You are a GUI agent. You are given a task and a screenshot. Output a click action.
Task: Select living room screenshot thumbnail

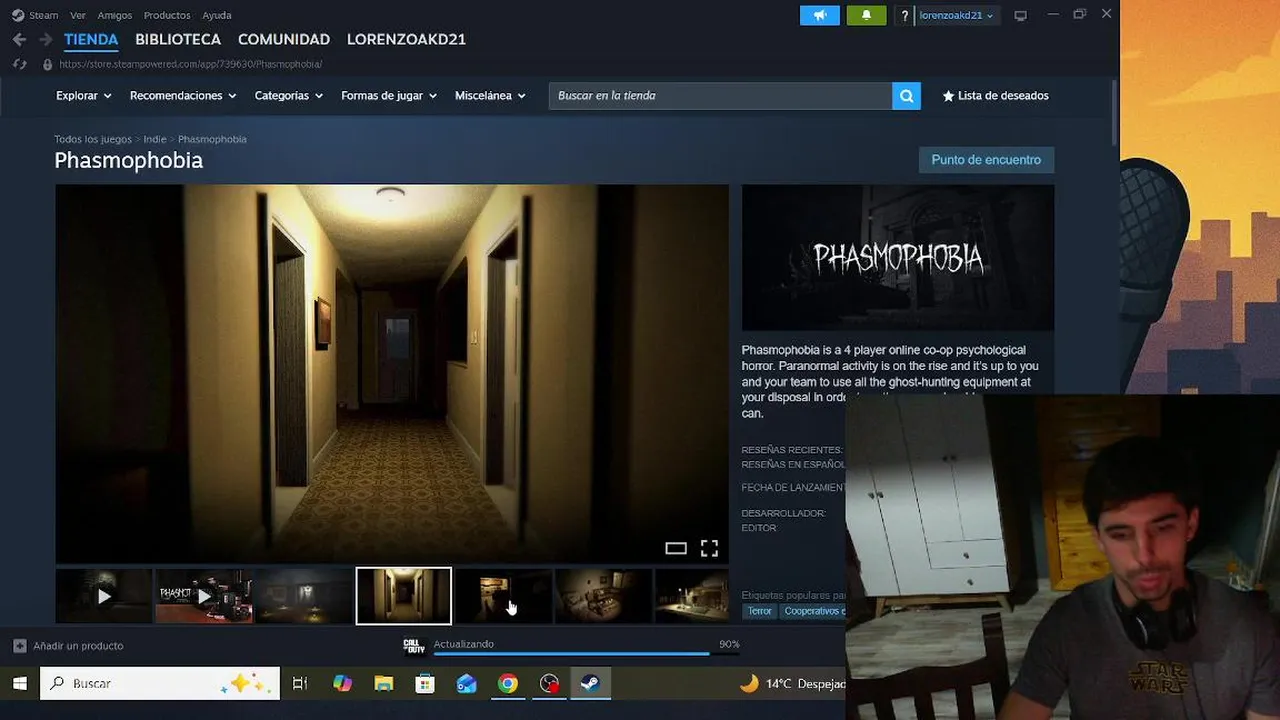point(604,596)
